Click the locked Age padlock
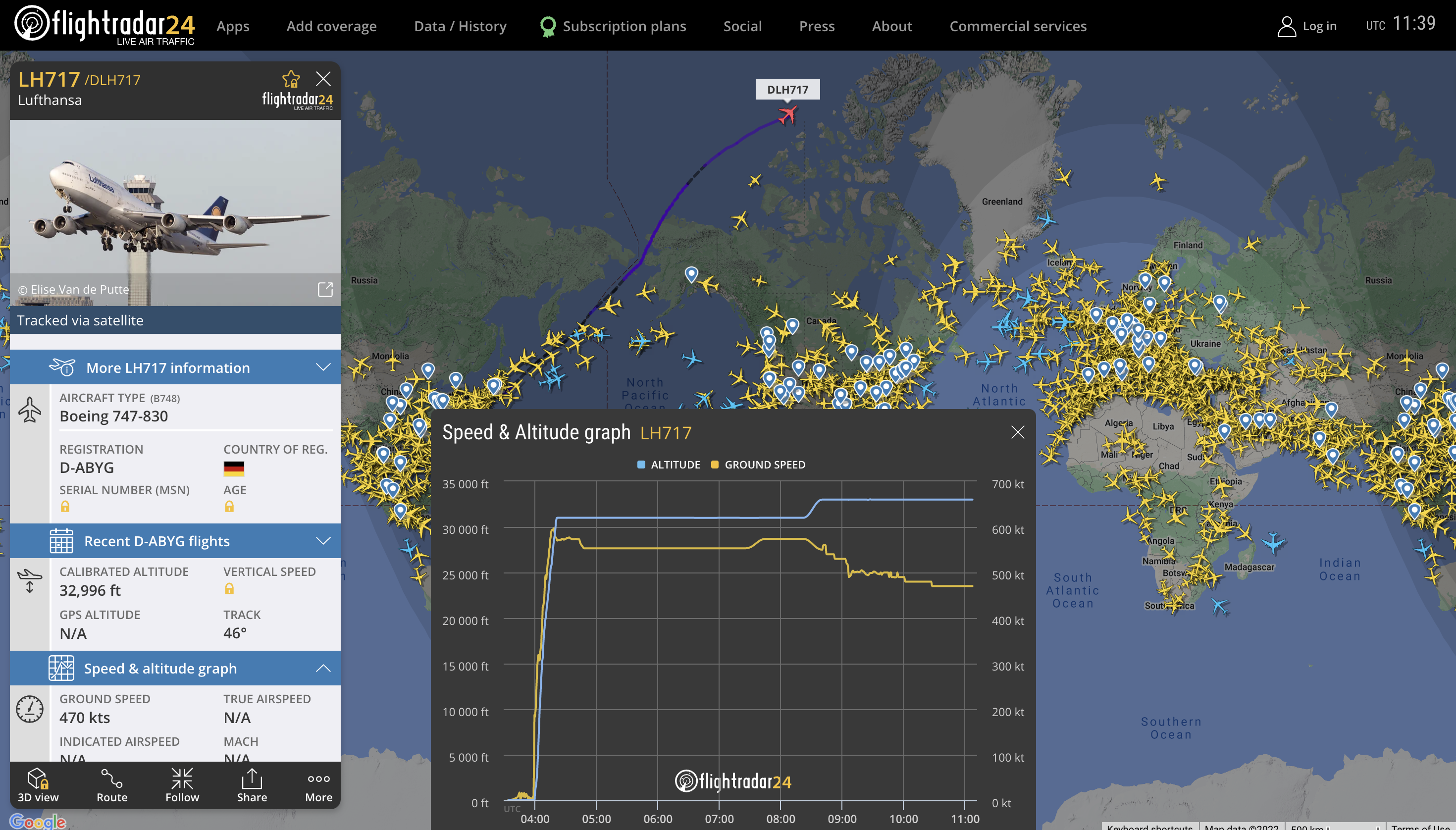Image resolution: width=1456 pixels, height=830 pixels. [229, 506]
